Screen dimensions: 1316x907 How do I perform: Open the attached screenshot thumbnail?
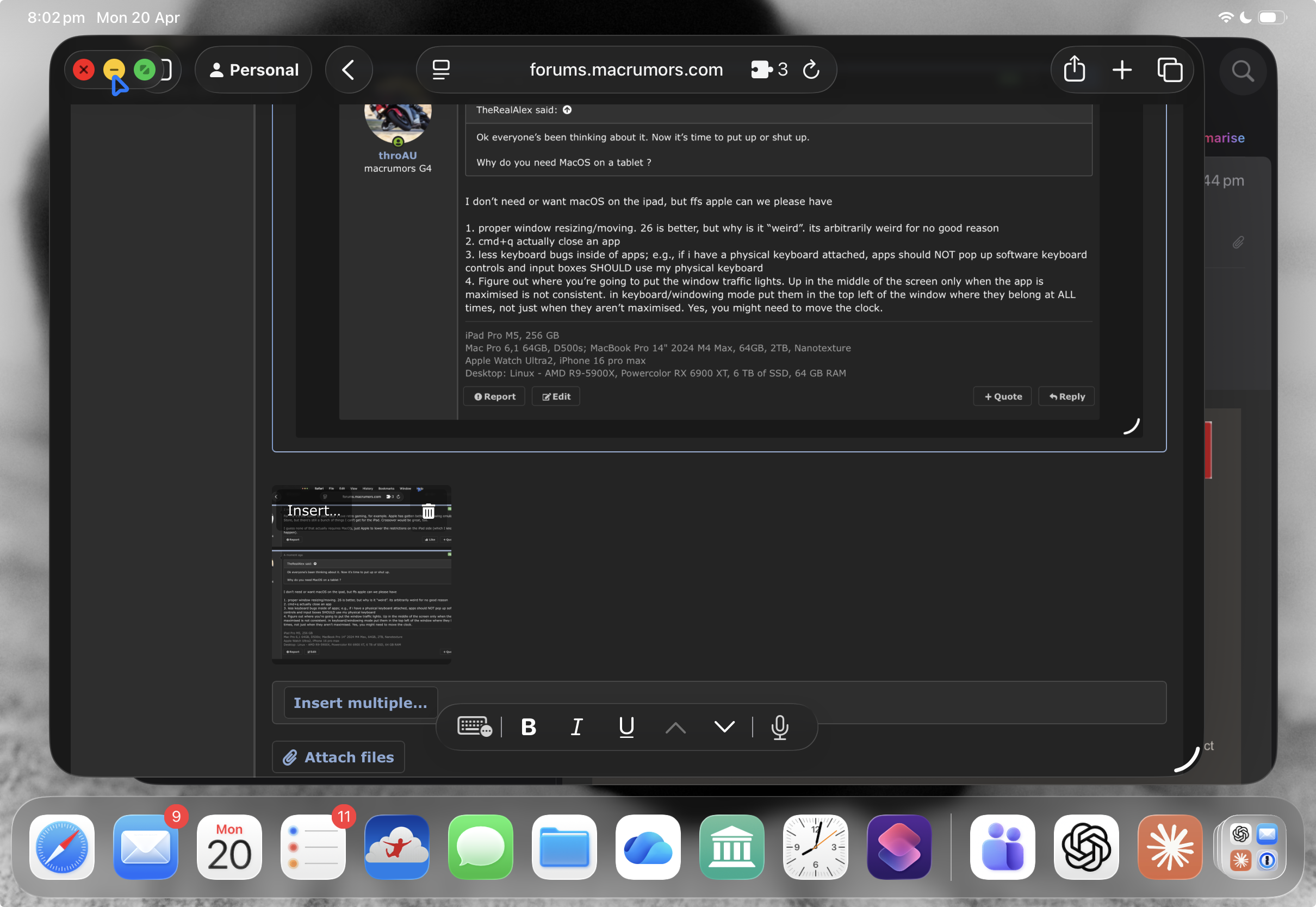click(362, 575)
